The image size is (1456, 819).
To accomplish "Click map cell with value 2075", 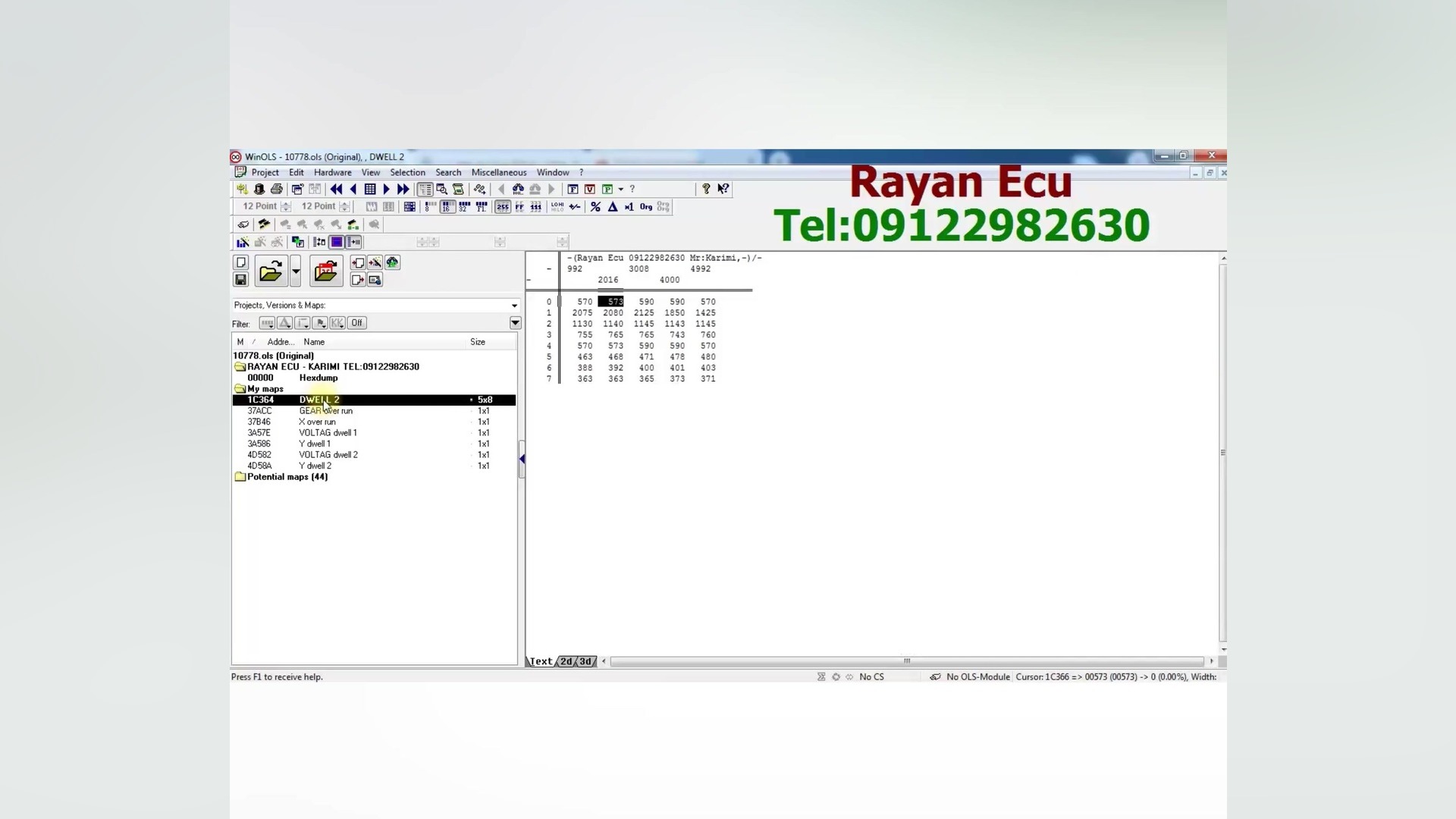I will [x=582, y=313].
